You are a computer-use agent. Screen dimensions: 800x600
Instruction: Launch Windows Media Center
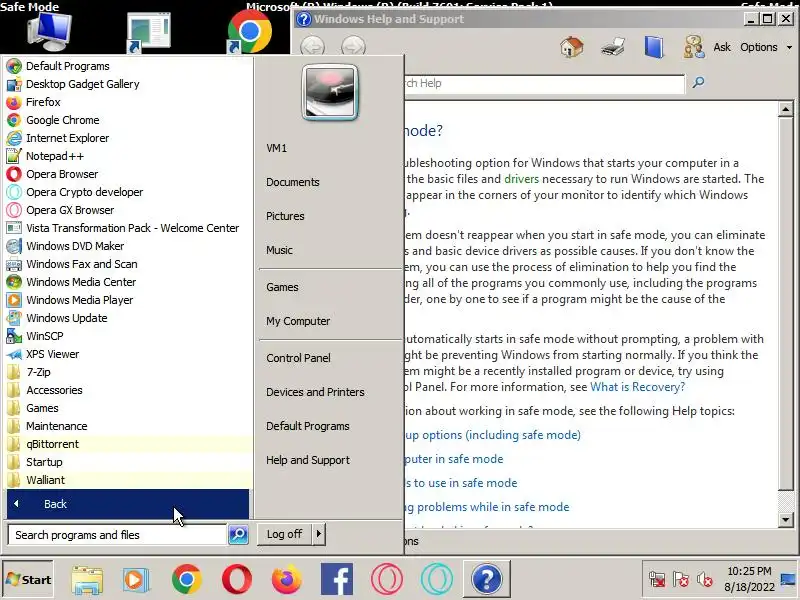(x=81, y=282)
